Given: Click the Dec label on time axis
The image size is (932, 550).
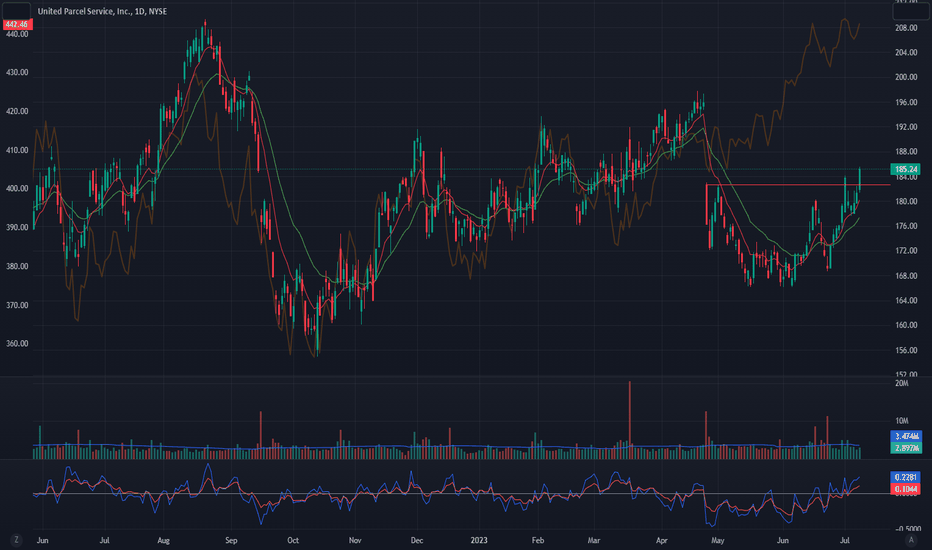Looking at the screenshot, I should pos(417,540).
